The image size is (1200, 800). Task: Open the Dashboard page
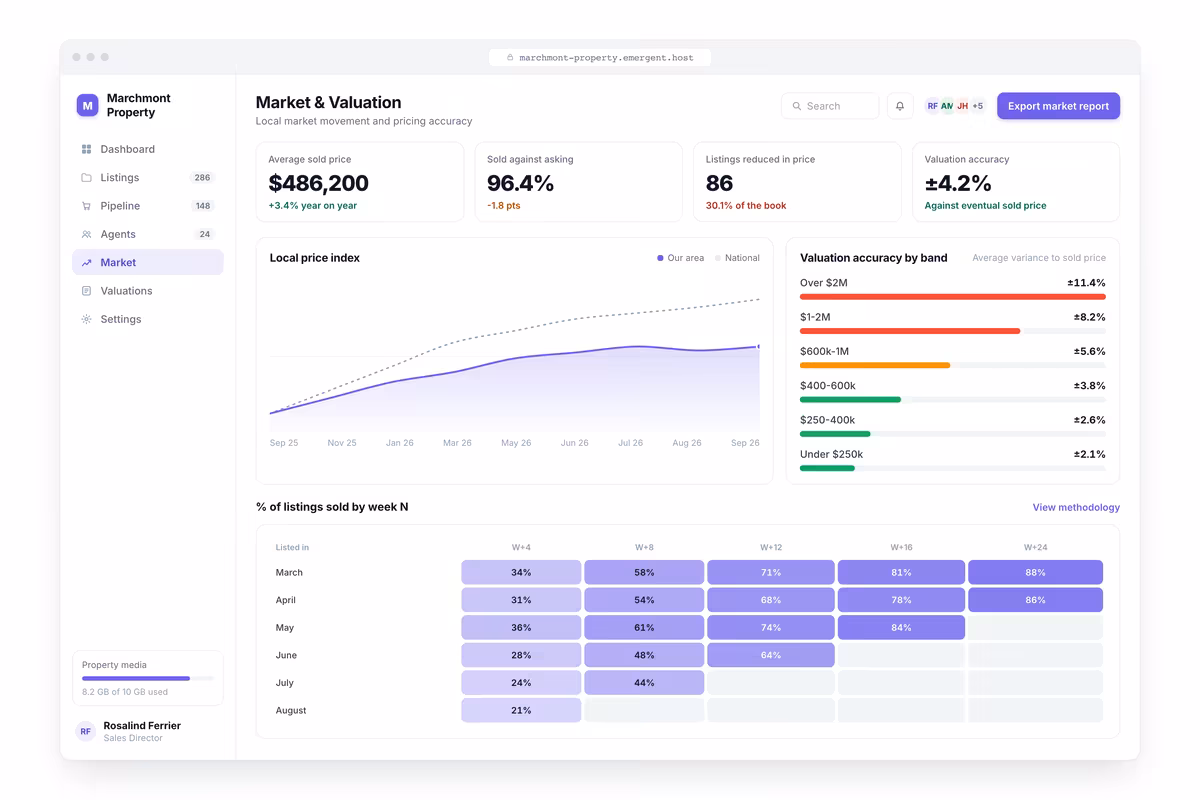[x=148, y=149]
